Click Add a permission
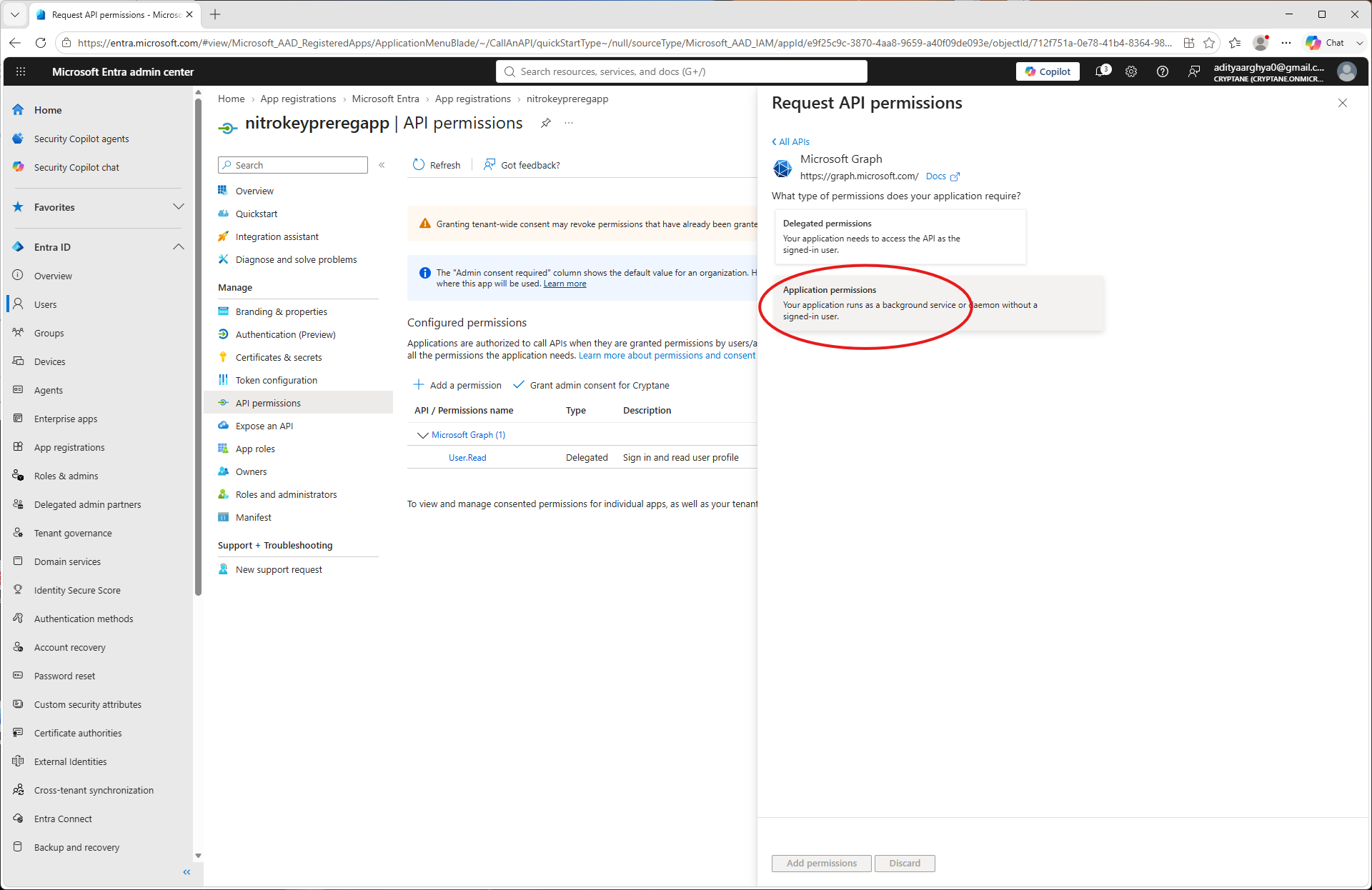Screen dimensions: 1372x890 pos(457,385)
